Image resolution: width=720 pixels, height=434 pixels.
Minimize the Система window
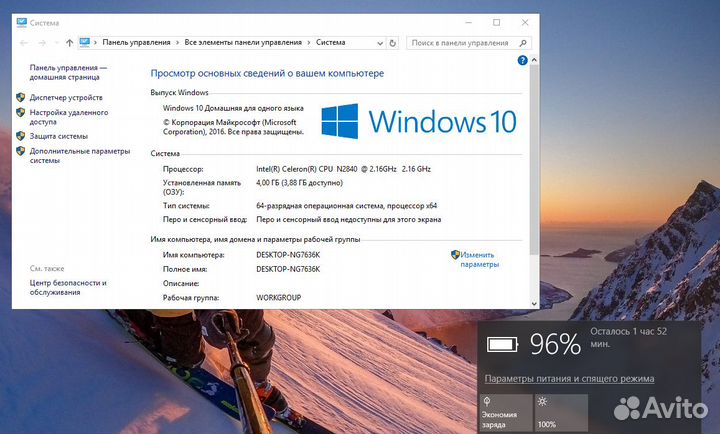(x=468, y=22)
